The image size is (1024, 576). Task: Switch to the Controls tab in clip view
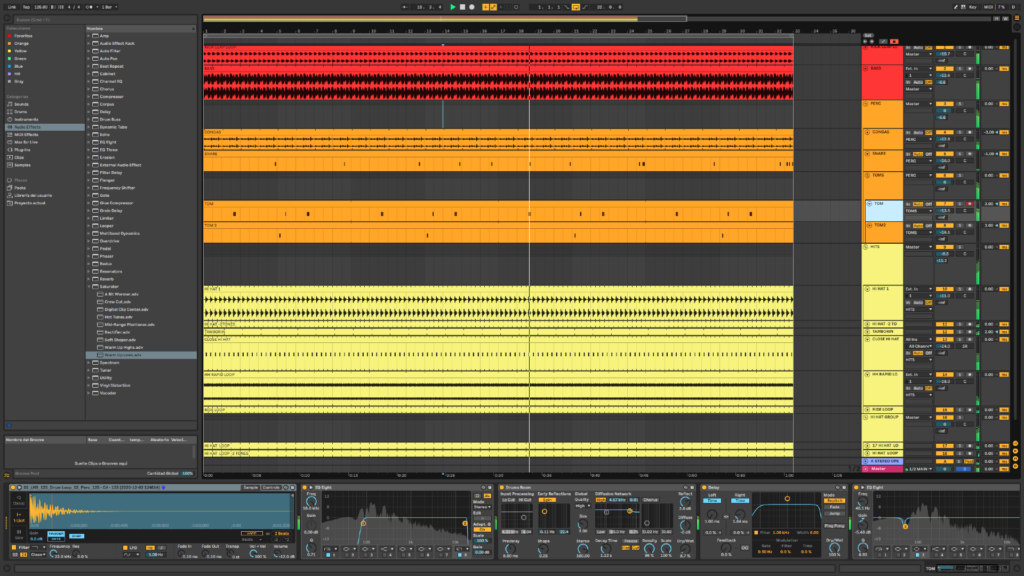[x=271, y=488]
